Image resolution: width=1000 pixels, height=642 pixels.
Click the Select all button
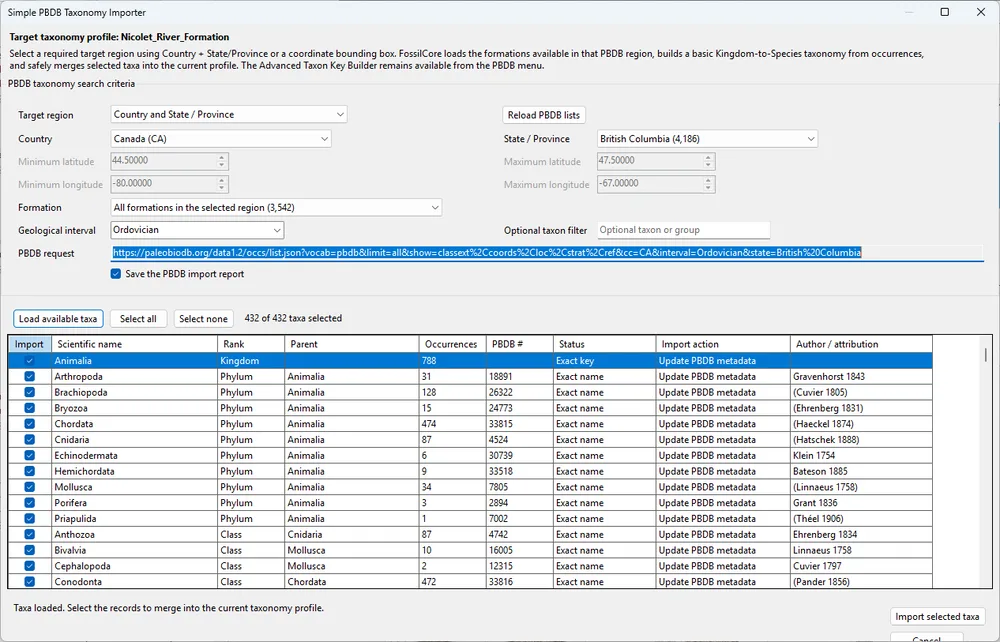[x=138, y=319]
